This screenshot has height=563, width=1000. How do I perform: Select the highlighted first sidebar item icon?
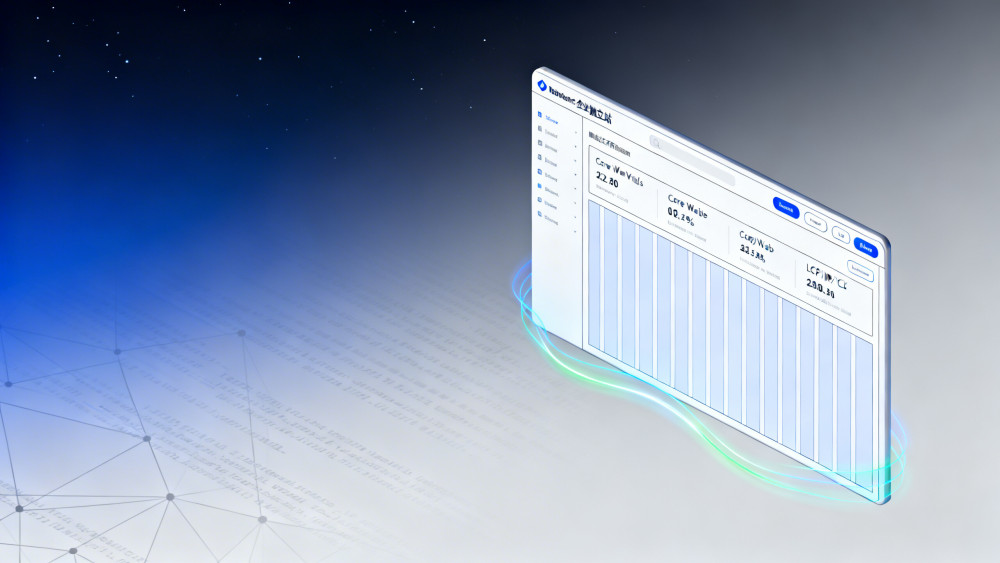[x=541, y=115]
